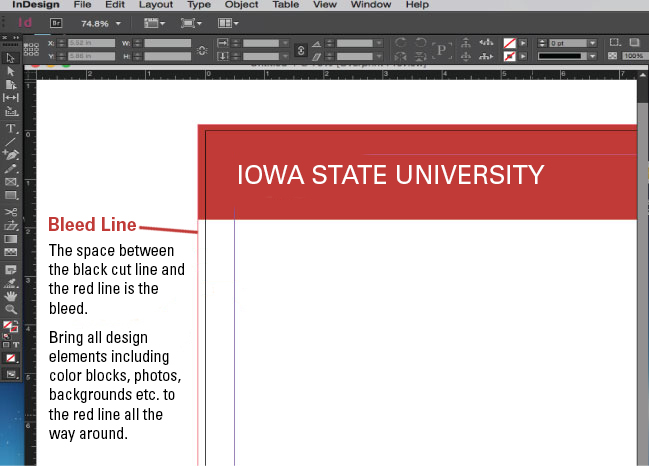Viewport: 649px width, 466px height.
Task: Open the Window menu
Action: tap(371, 5)
